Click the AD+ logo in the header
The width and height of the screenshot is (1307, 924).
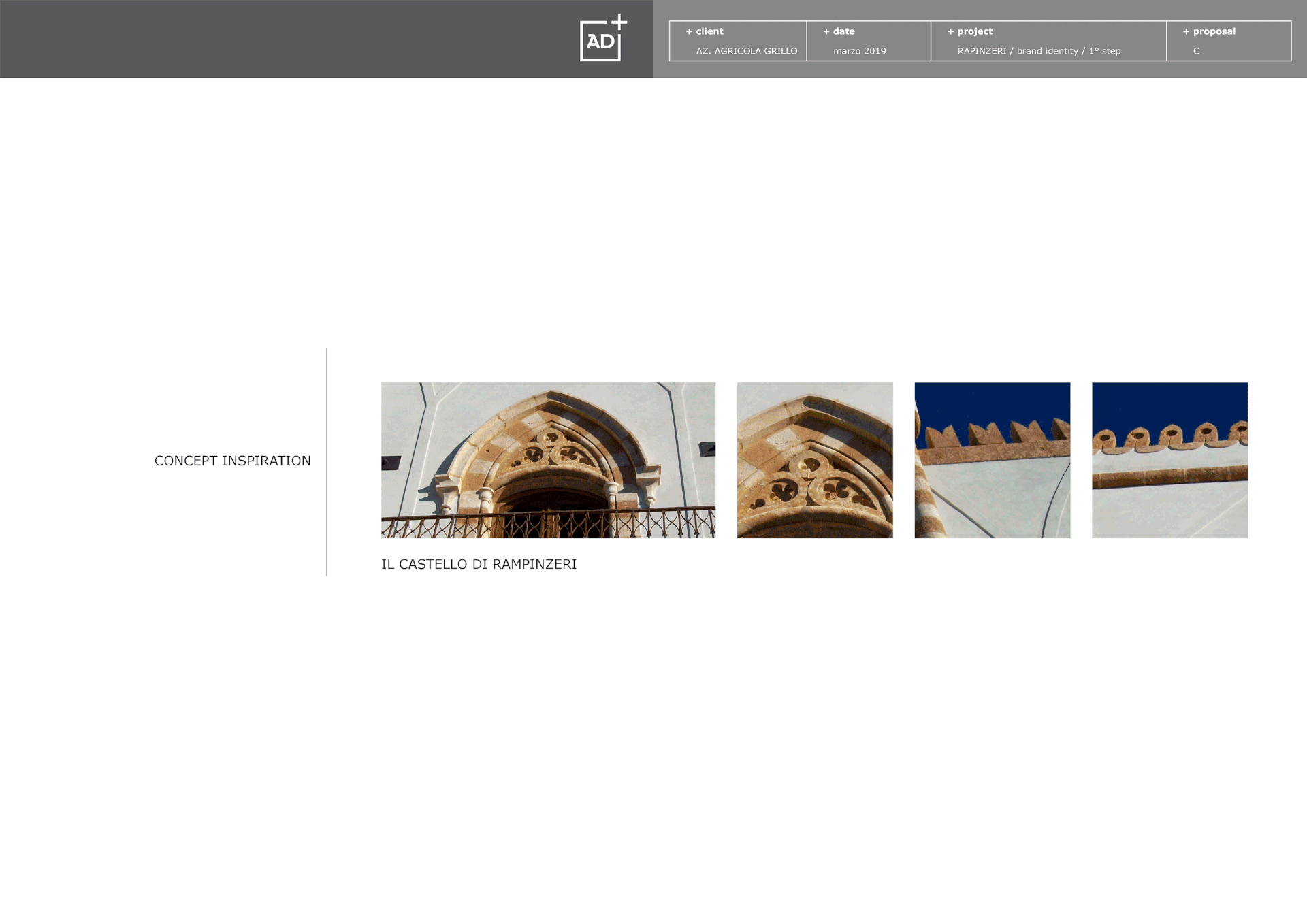[x=603, y=38]
